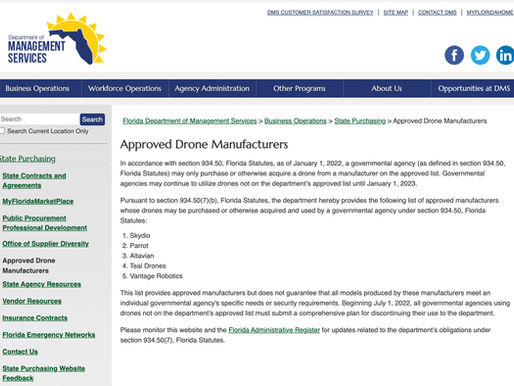Open DMS Customer Satisfaction Survey link
This screenshot has width=514, height=386.
coord(320,12)
